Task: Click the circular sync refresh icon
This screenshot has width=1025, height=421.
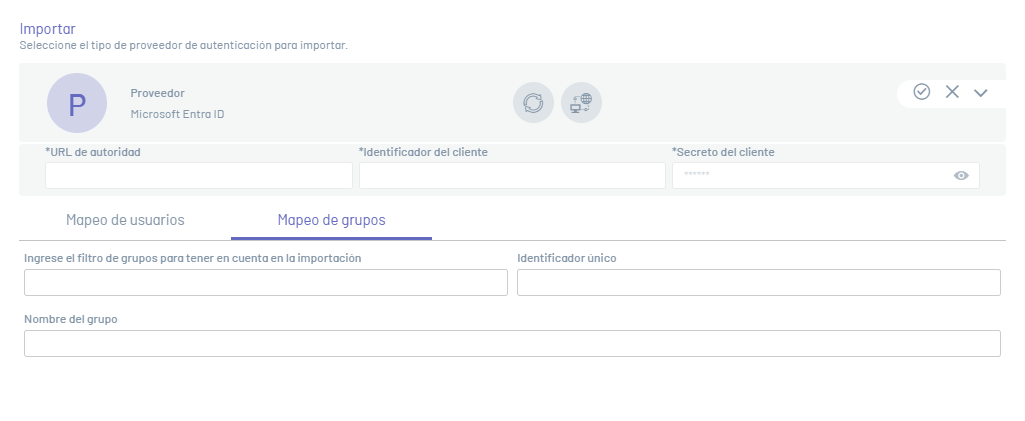Action: (533, 103)
